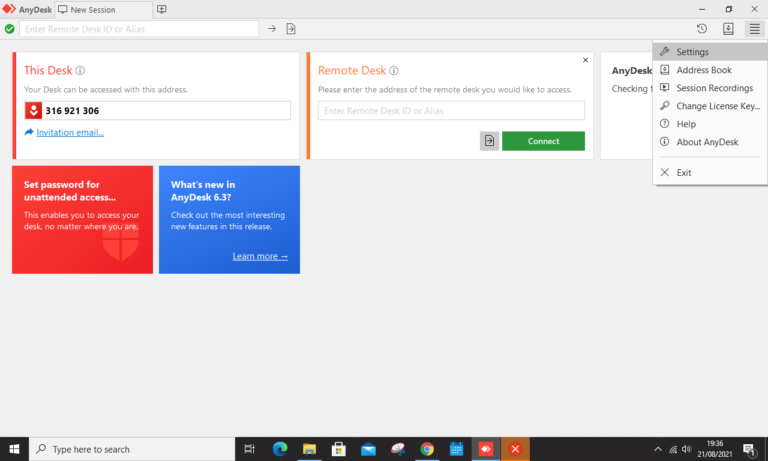Image resolution: width=768 pixels, height=461 pixels.
Task: Click the AnyDesk logo in title bar
Action: point(9,9)
